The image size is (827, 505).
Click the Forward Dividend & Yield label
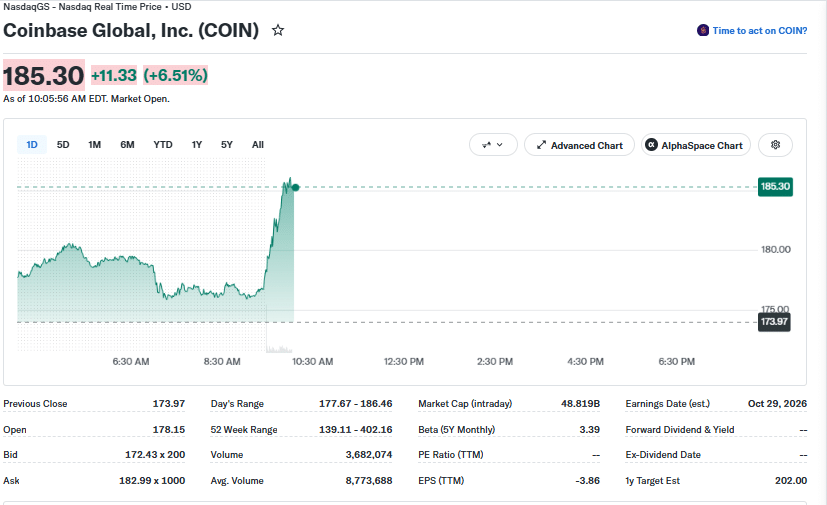[x=680, y=430]
